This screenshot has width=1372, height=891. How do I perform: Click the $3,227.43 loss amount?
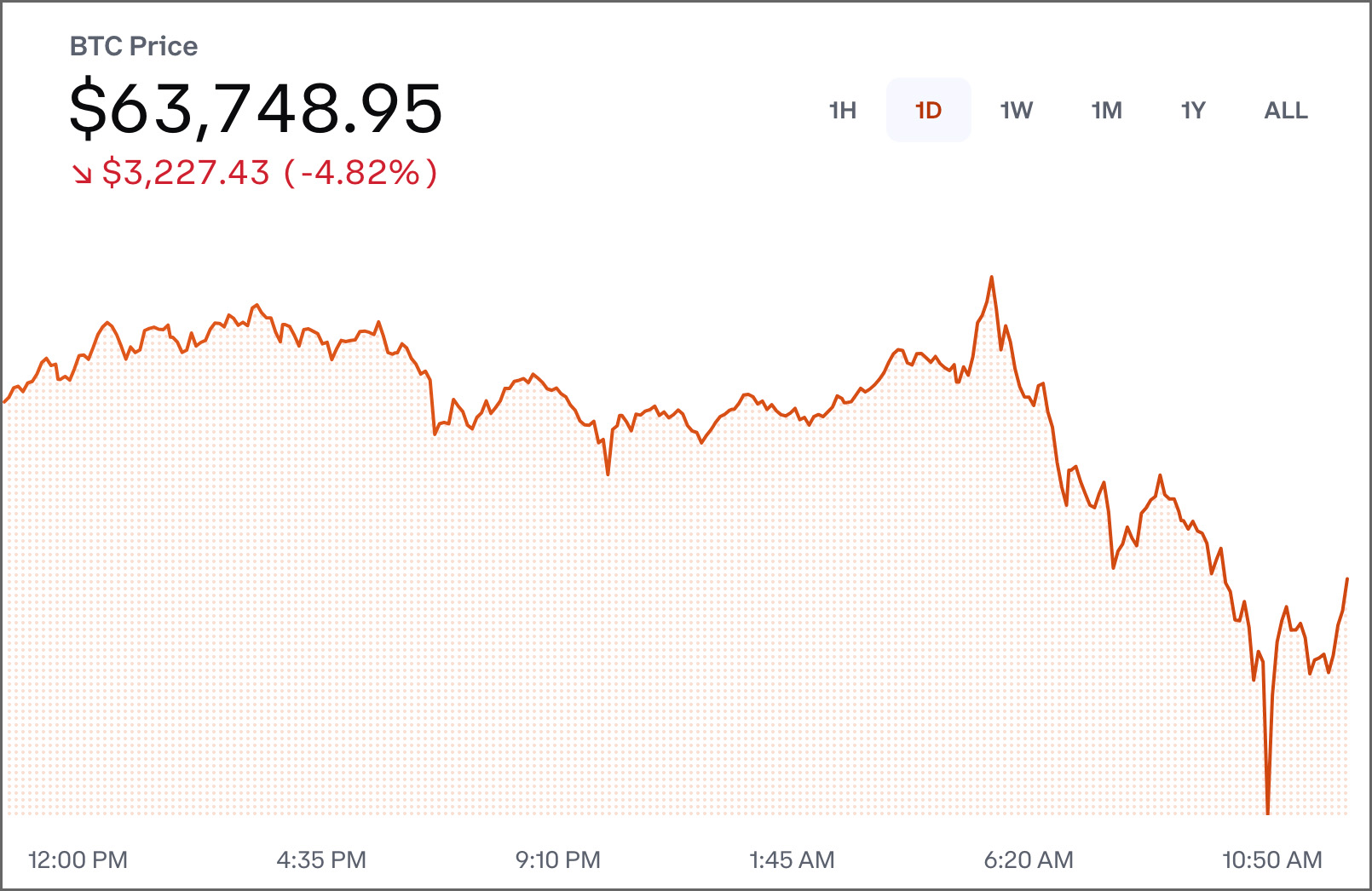(185, 174)
